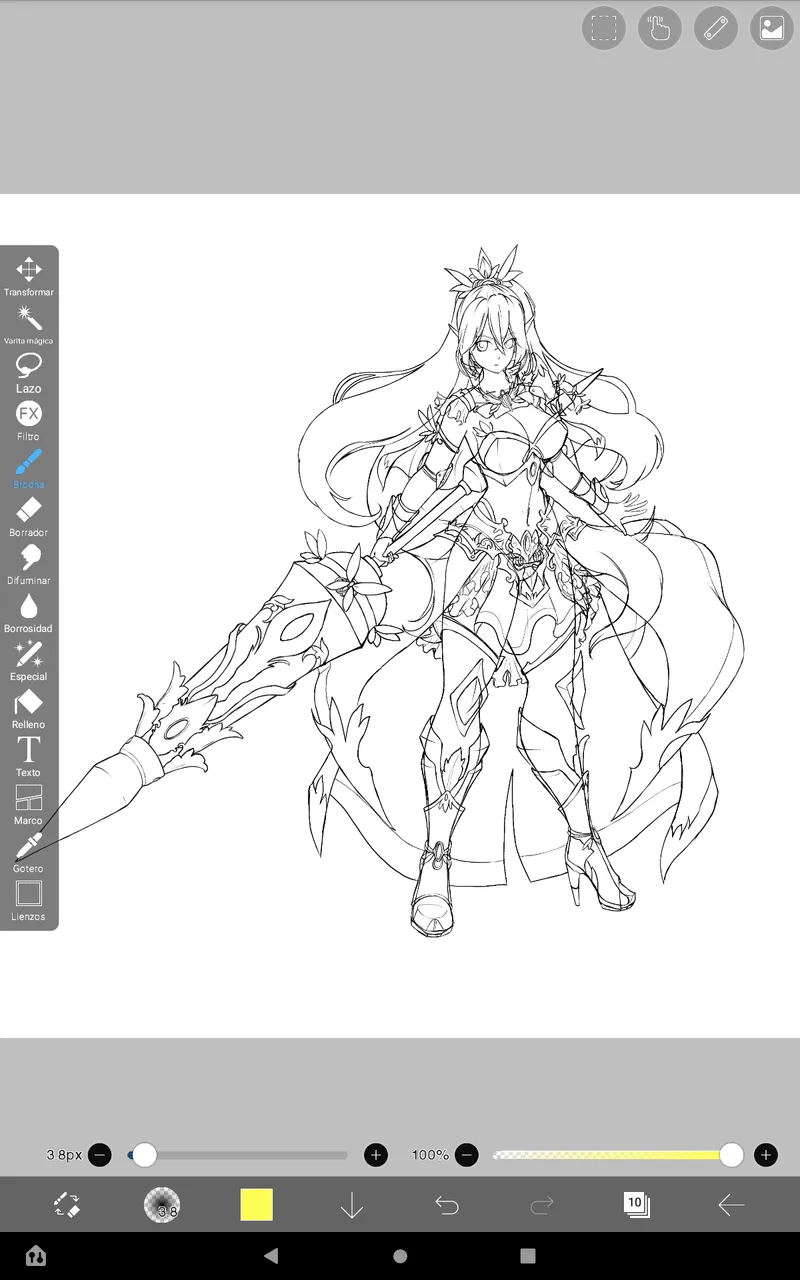Open the brush preset picker 3.8
The width and height of the screenshot is (800, 1280).
162,1205
